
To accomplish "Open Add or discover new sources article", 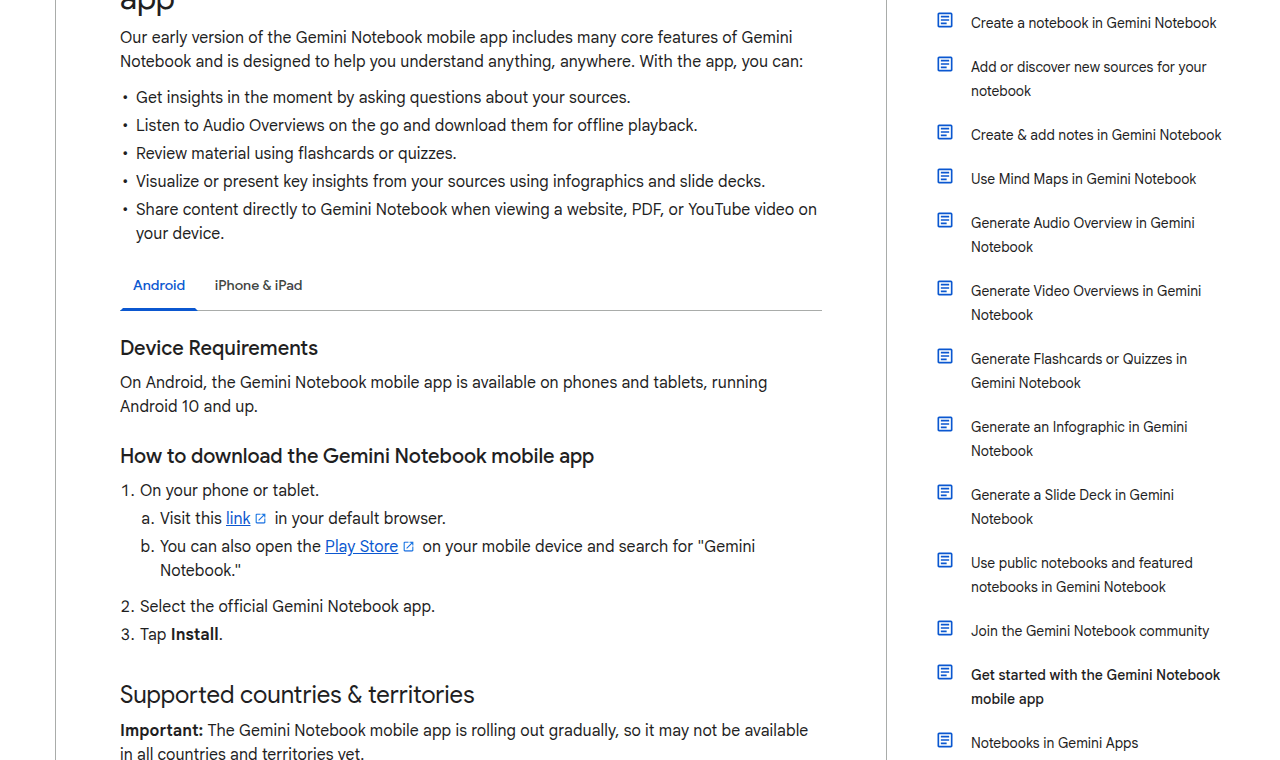I will click(x=1088, y=79).
